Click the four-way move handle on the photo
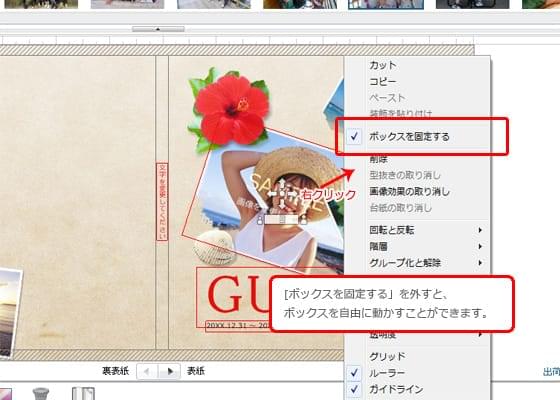Viewport: 560px width, 400px height. tap(282, 194)
